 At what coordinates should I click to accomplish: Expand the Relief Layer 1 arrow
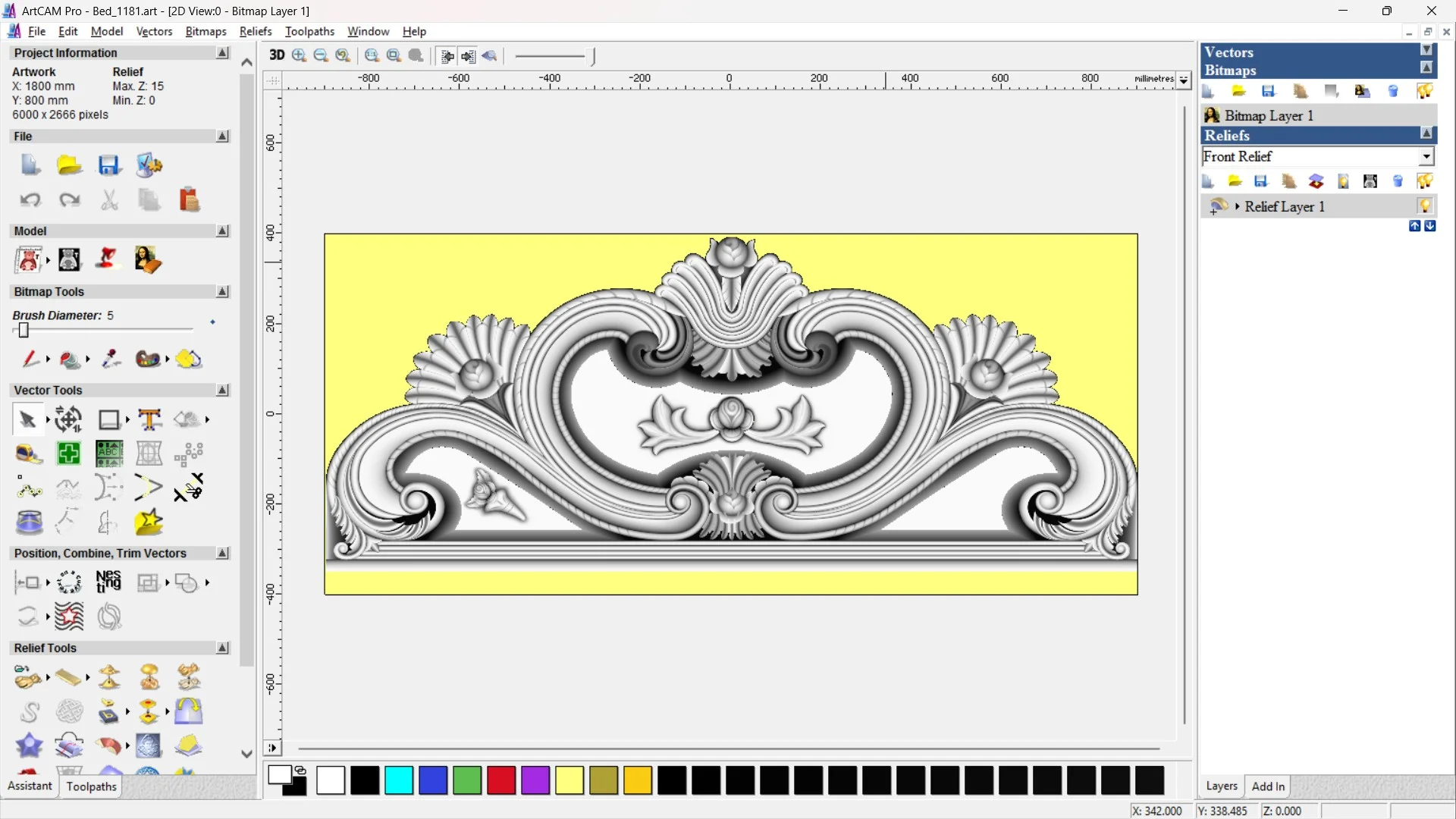pyautogui.click(x=1238, y=206)
